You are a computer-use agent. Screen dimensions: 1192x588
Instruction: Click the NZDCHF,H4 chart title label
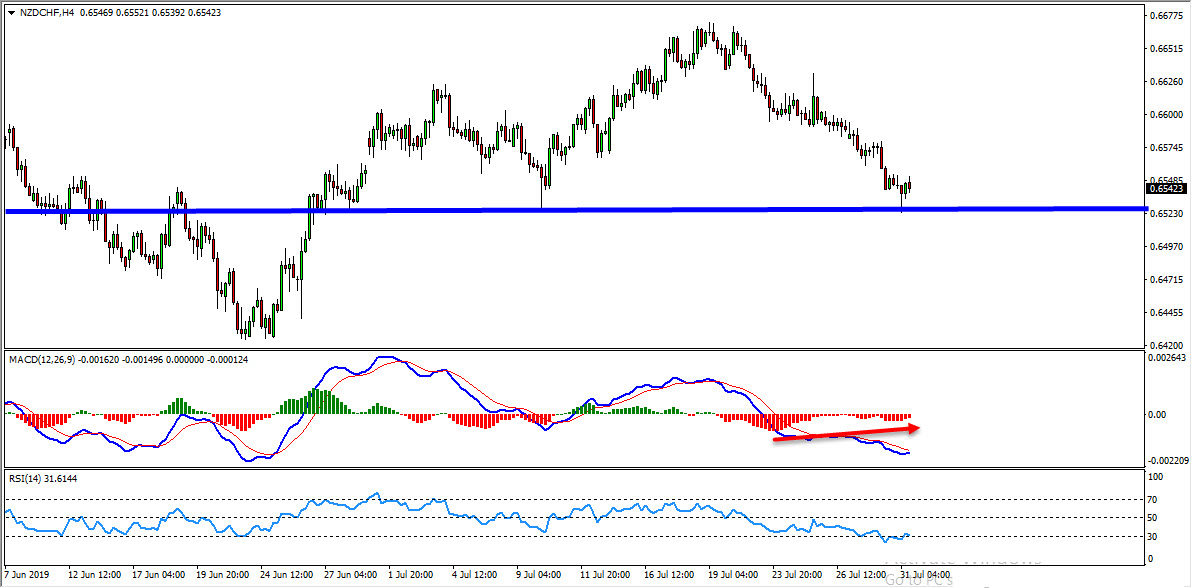(x=41, y=12)
